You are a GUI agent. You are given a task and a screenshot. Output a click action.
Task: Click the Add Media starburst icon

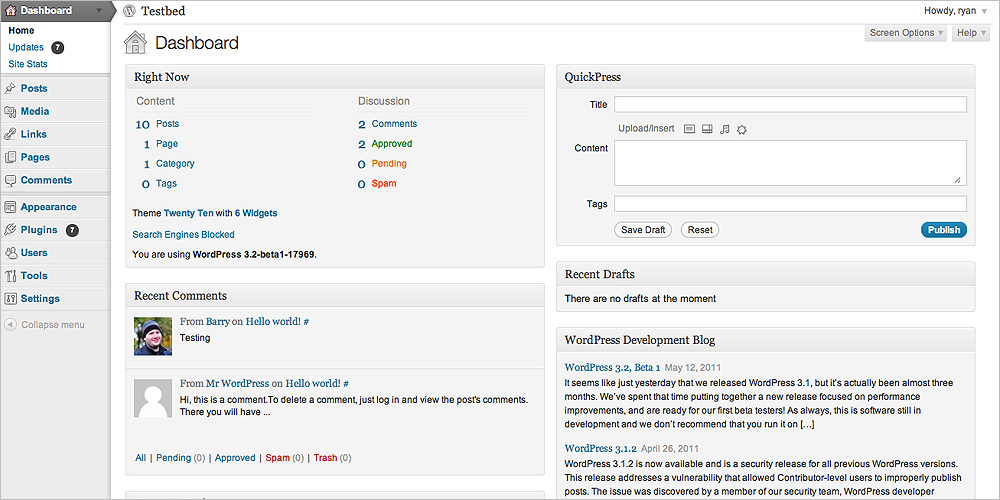[741, 129]
